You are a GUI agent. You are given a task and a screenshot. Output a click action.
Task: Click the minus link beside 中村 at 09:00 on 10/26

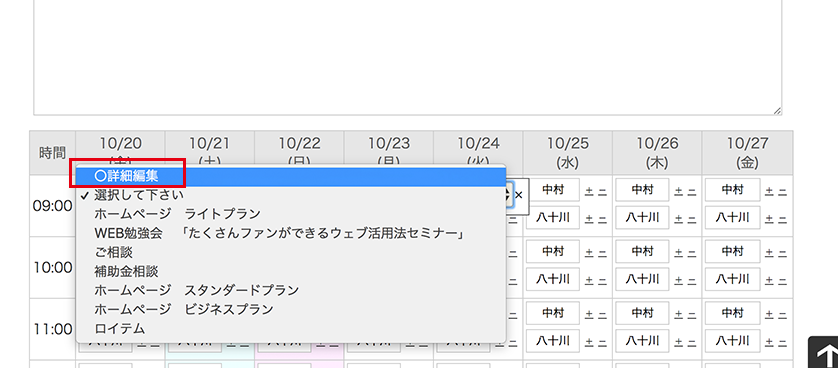692,191
